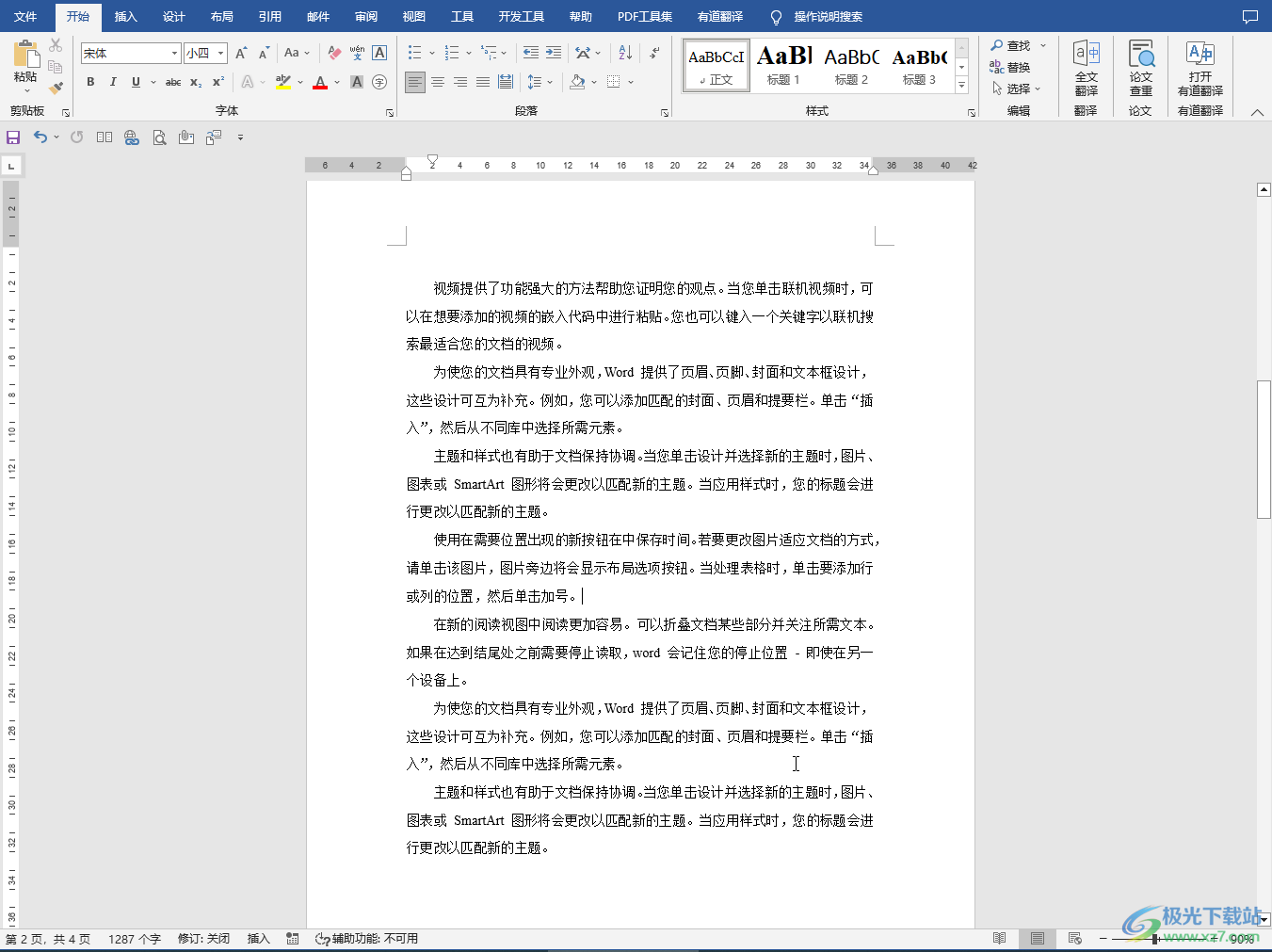Apply distributed alignment

tap(506, 82)
